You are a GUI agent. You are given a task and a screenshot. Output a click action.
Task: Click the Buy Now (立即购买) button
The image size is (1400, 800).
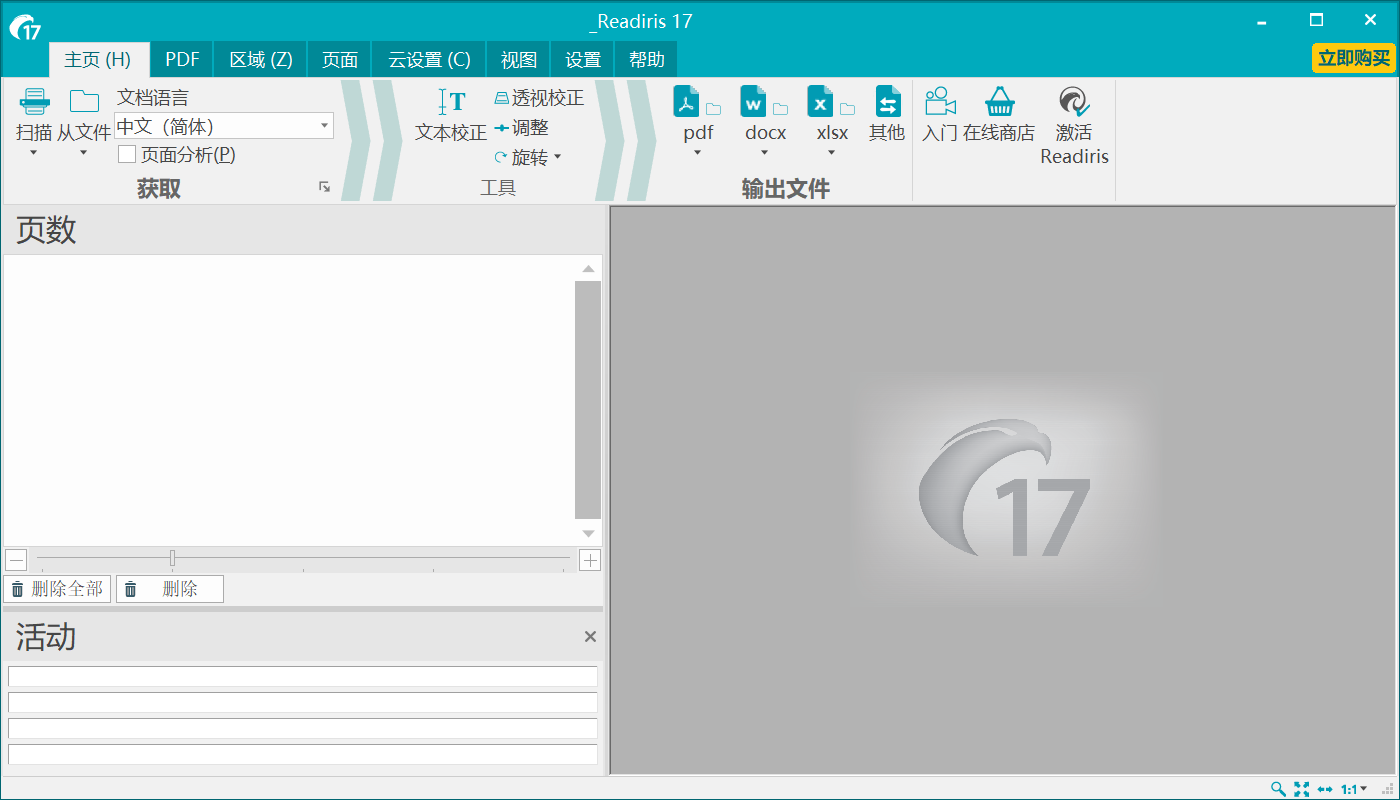click(1354, 58)
